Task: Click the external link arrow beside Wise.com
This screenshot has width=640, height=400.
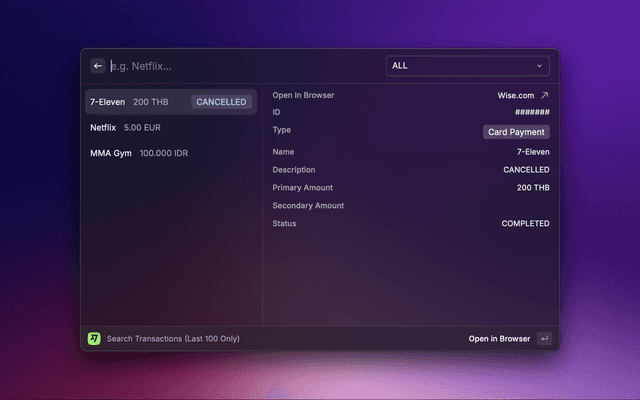Action: [545, 96]
